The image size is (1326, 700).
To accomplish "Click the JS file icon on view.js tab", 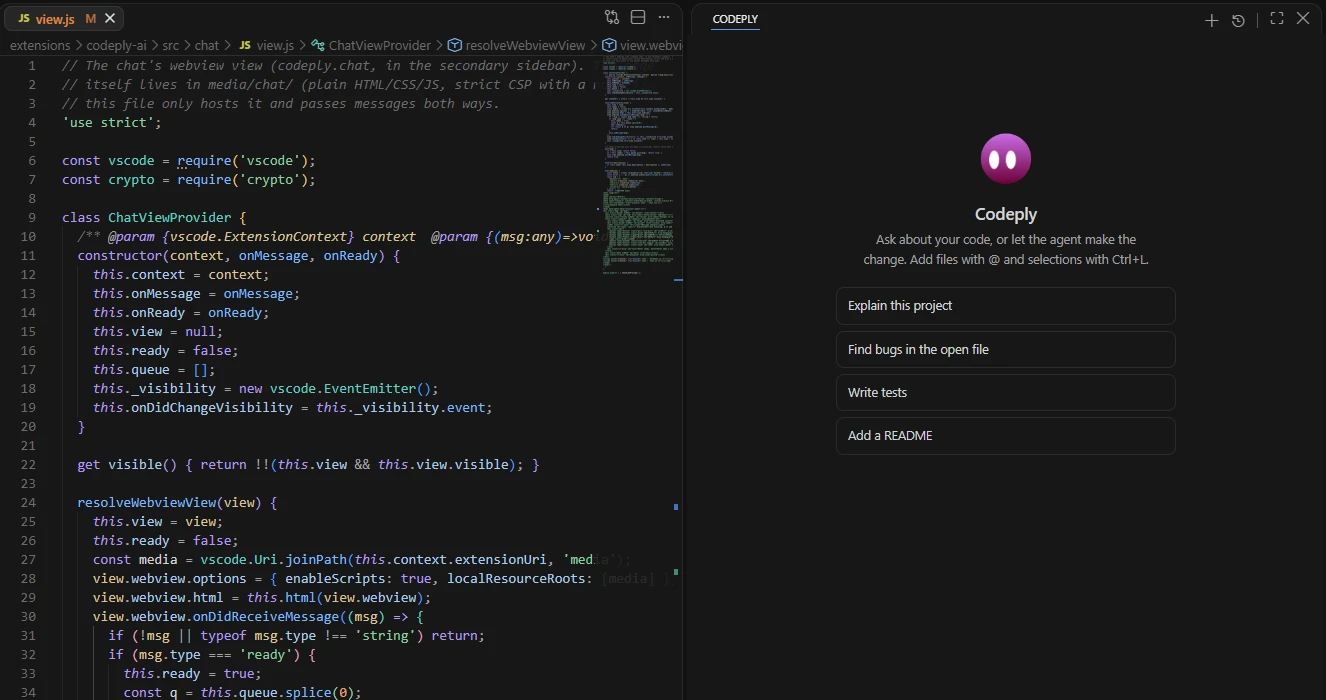I will (24, 18).
